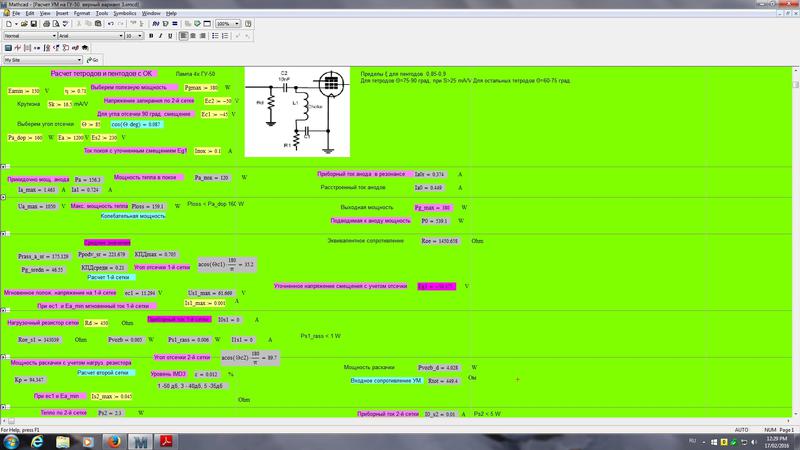Image resolution: width=800 pixels, height=450 pixels.
Task: Open the Evaluation palette icon
Action: click(37, 47)
